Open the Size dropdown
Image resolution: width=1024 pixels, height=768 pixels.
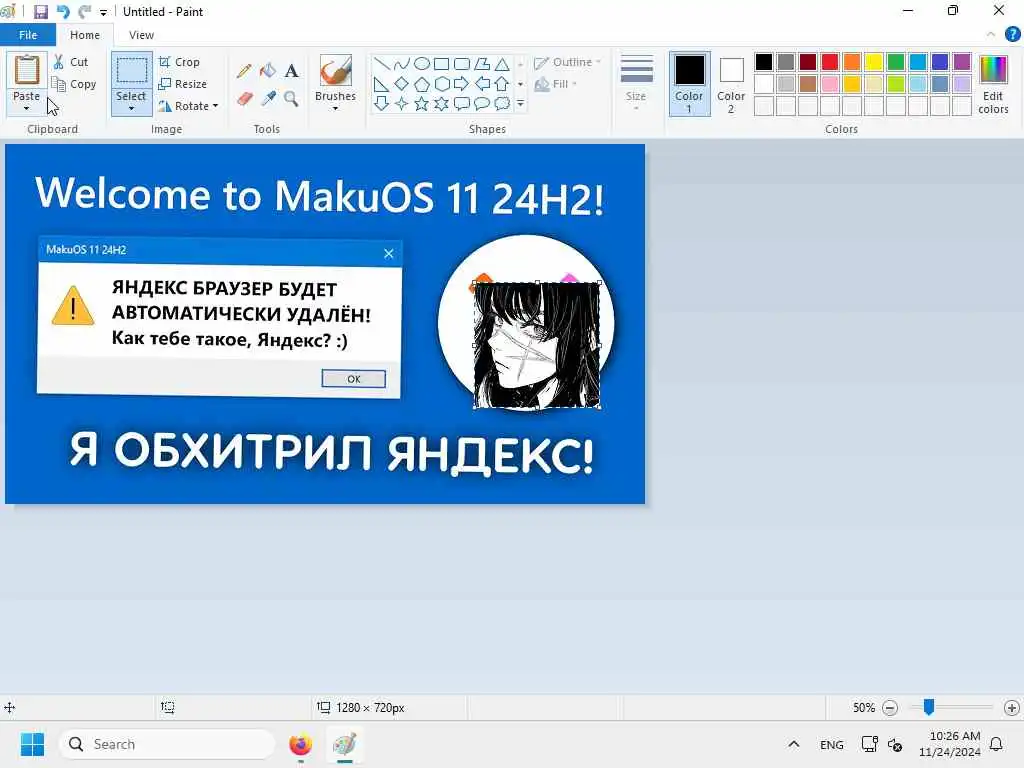[636, 84]
